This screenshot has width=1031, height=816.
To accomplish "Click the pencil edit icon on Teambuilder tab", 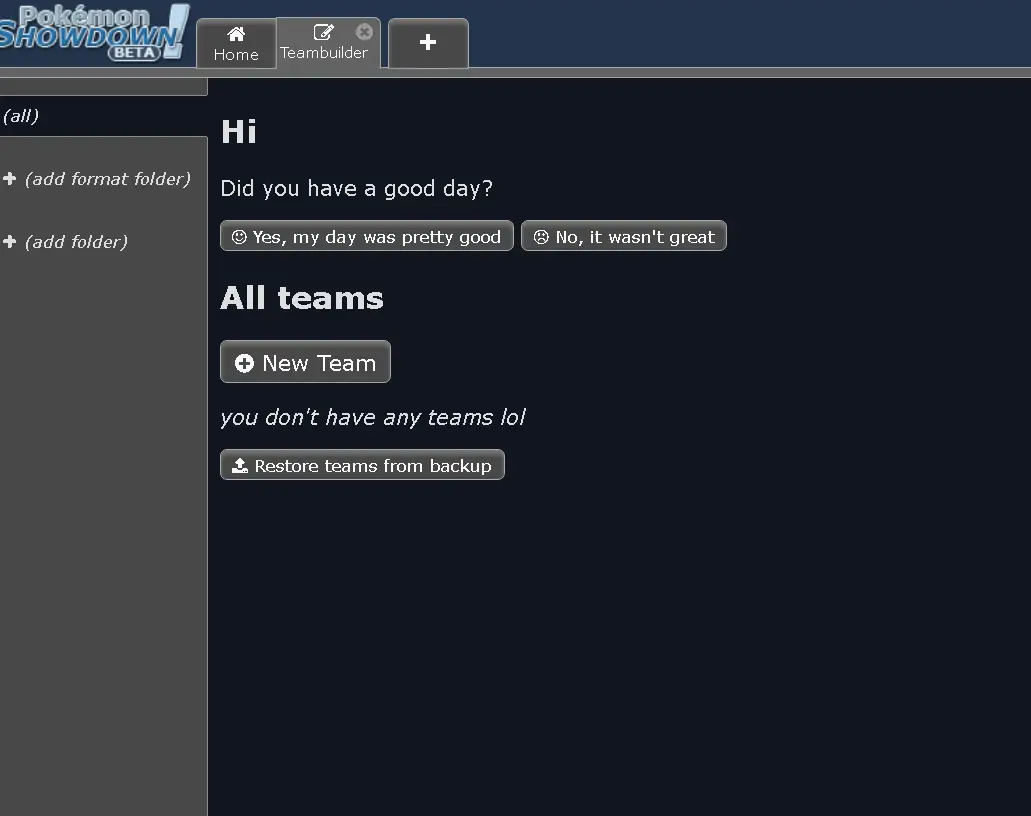I will click(323, 32).
